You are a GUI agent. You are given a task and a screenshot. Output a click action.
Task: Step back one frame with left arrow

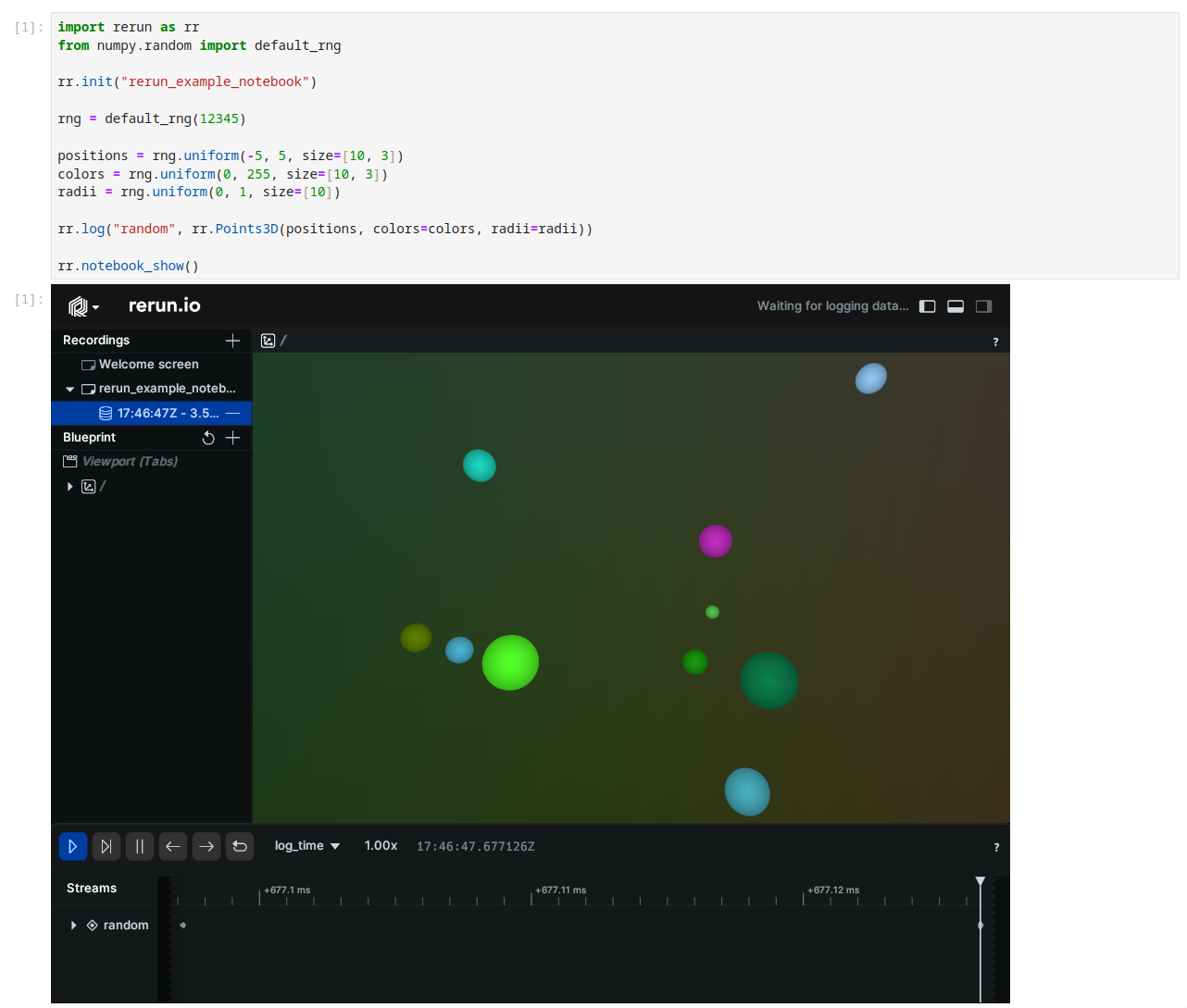(173, 846)
